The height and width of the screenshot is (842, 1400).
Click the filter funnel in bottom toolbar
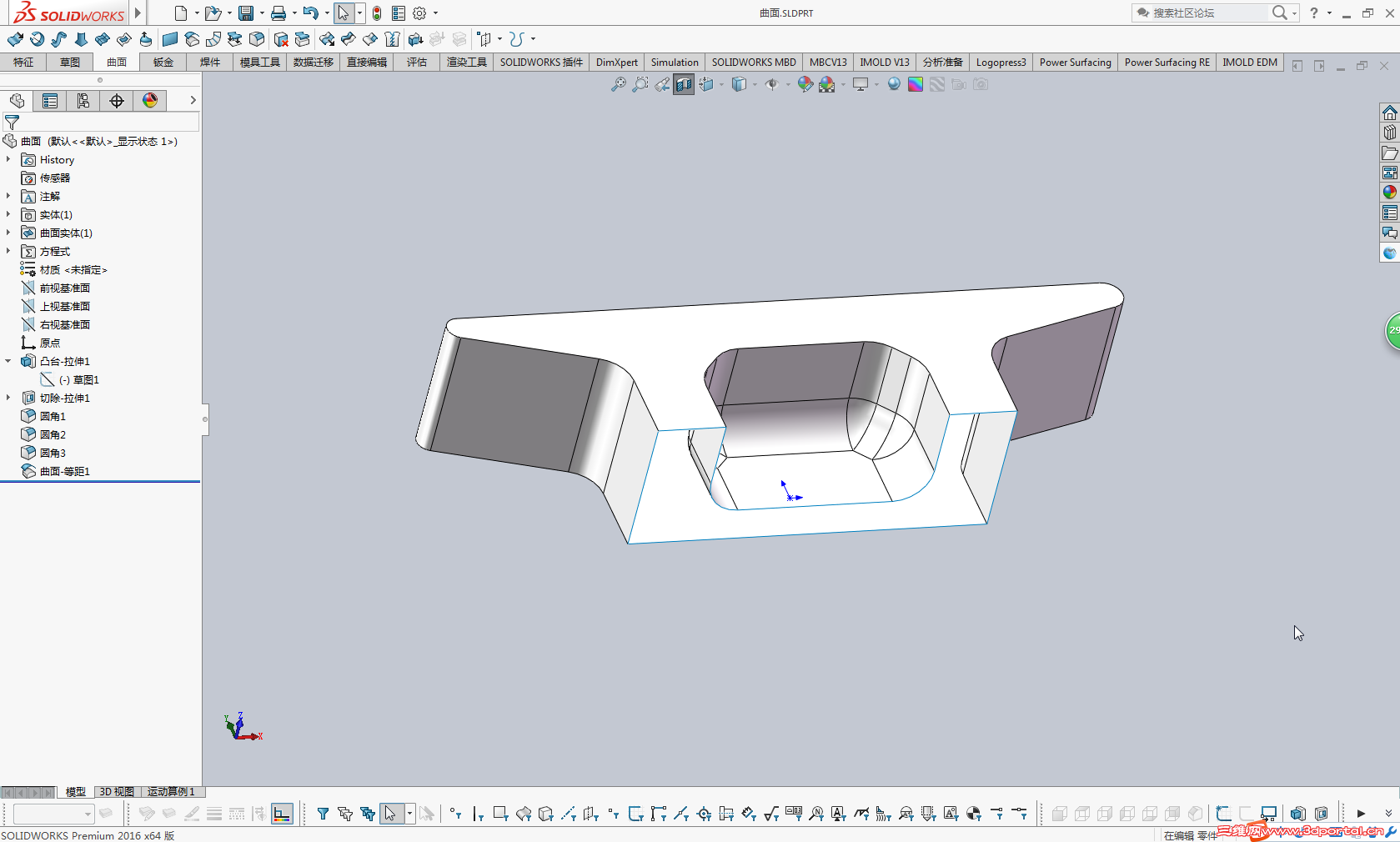click(323, 814)
